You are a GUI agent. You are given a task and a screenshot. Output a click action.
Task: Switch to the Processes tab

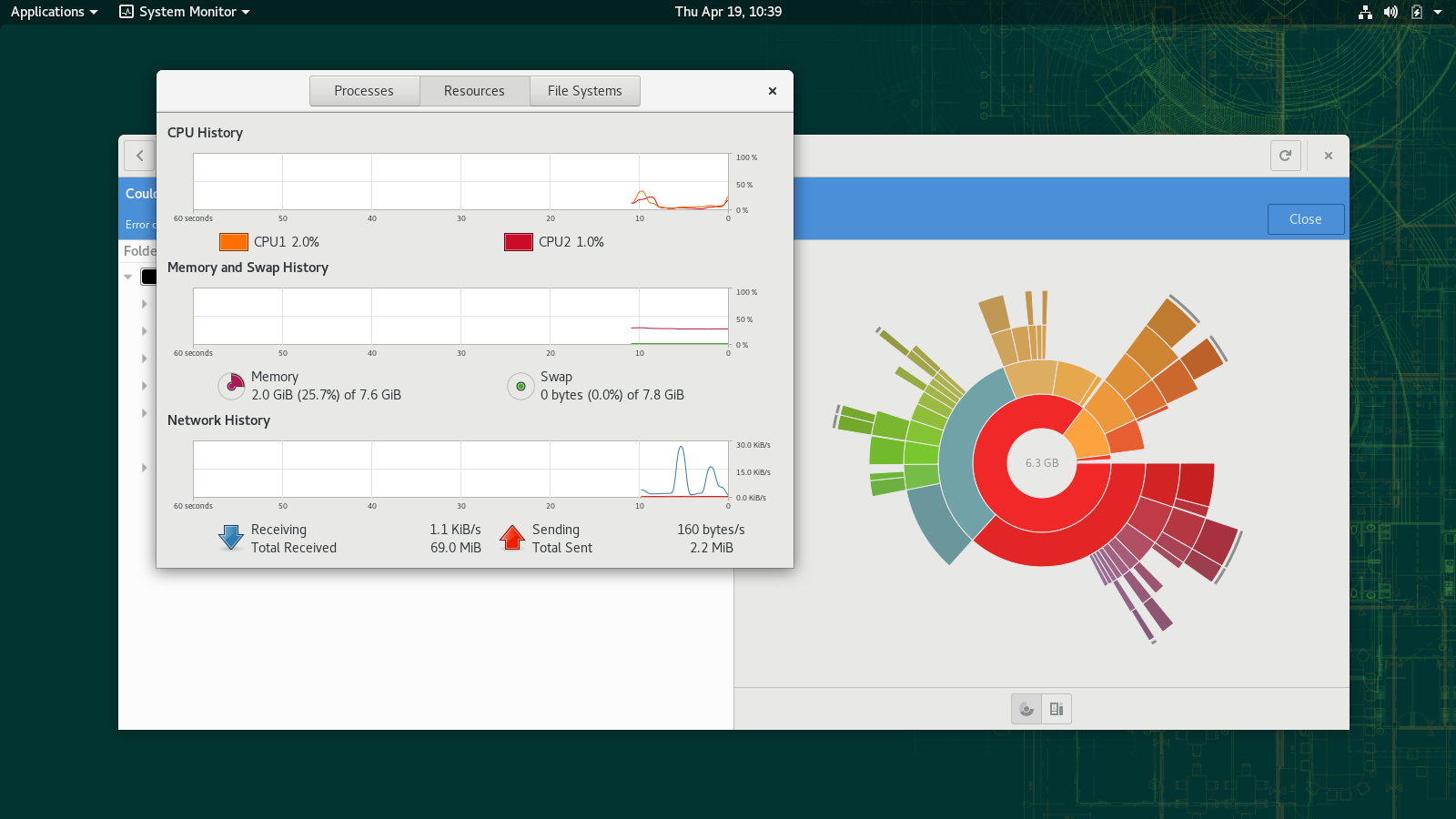(x=364, y=91)
